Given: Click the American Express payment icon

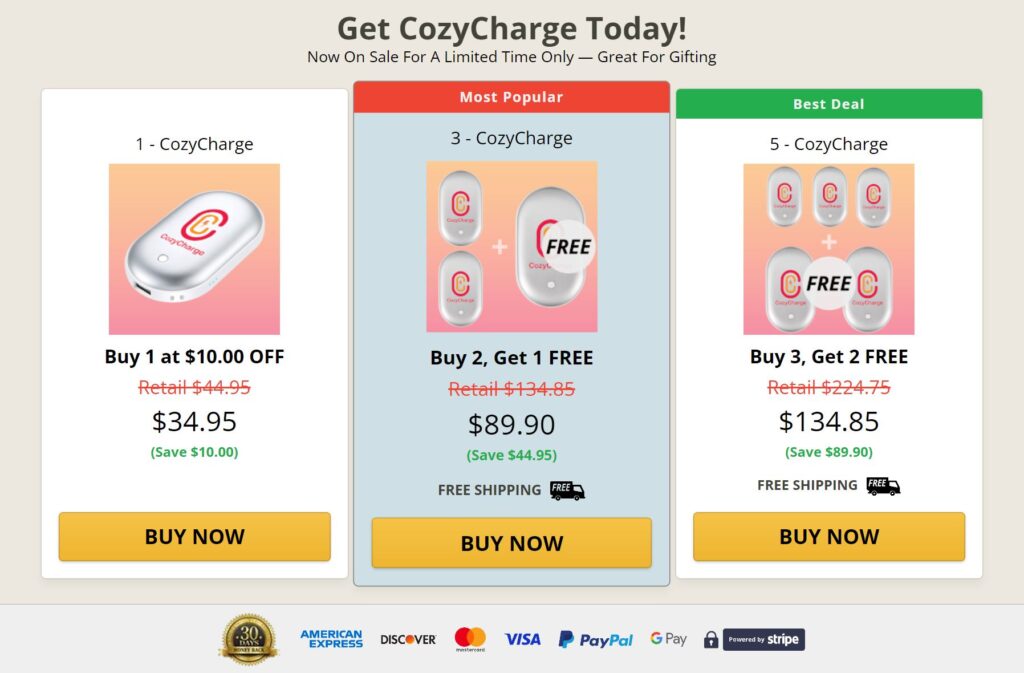Looking at the screenshot, I should tap(331, 638).
